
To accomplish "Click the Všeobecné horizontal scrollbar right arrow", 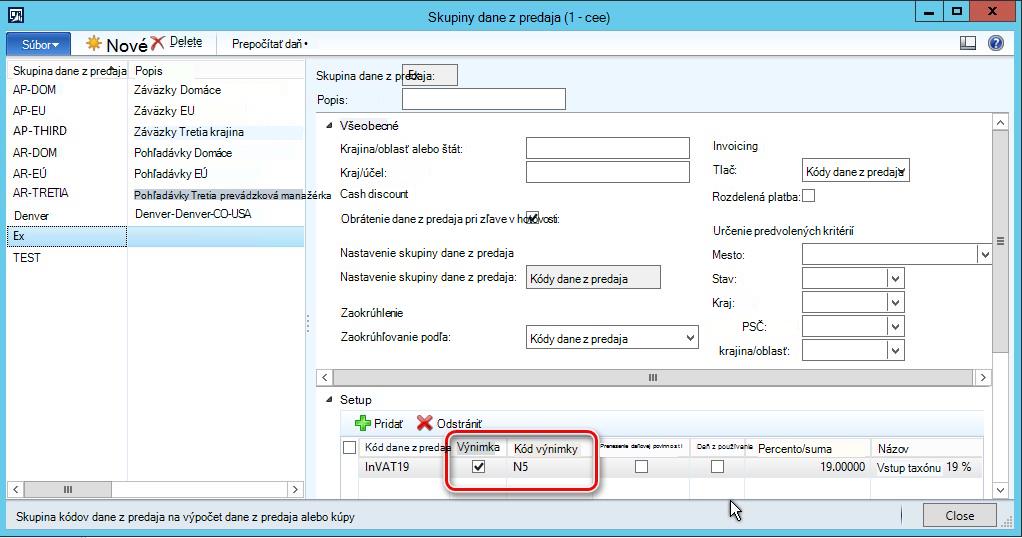I will coord(983,377).
